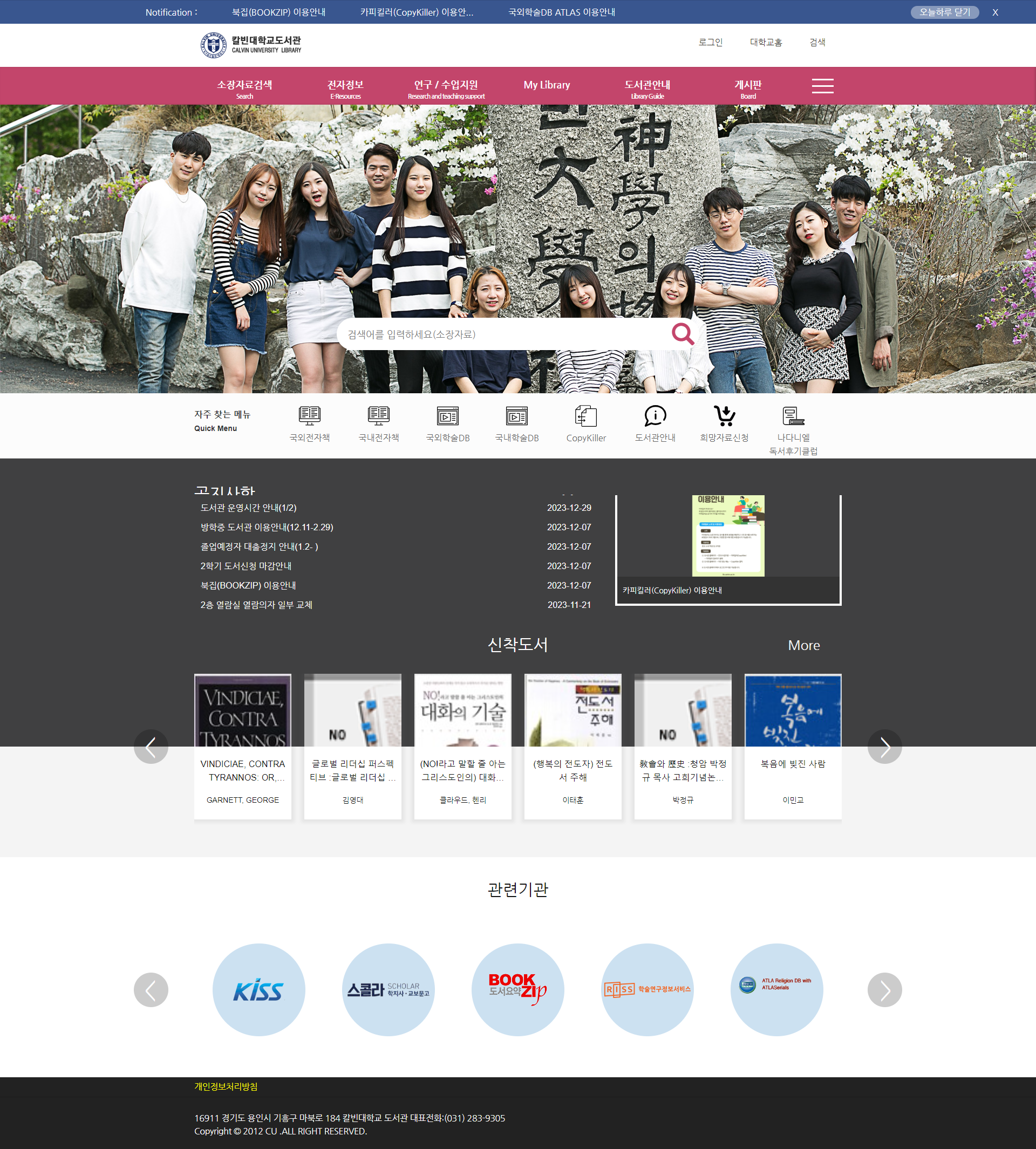Open the 소장자료검색 Search menu
This screenshot has height=1149, width=1036.
click(x=244, y=88)
